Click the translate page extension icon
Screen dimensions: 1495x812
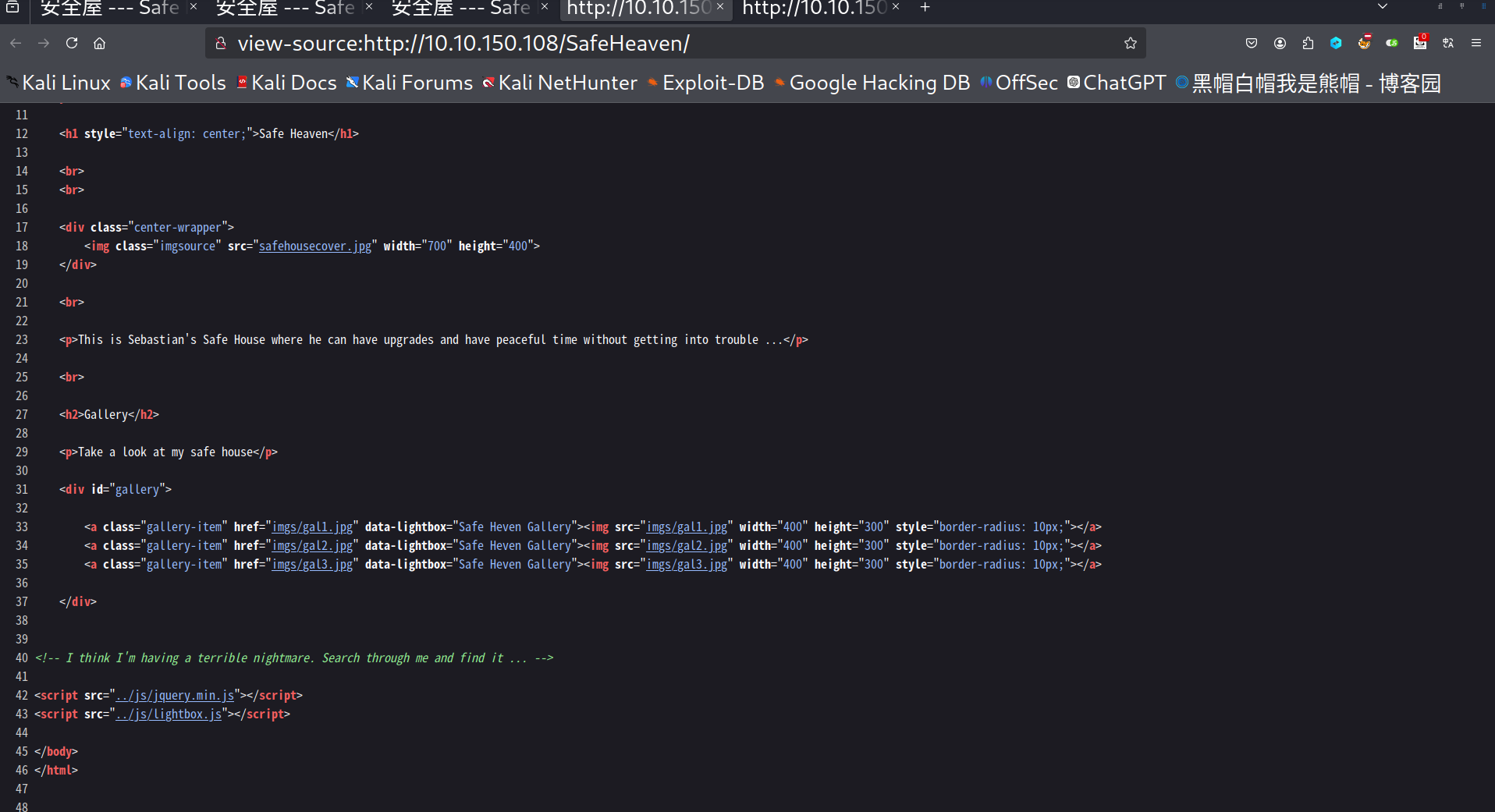(x=1448, y=44)
